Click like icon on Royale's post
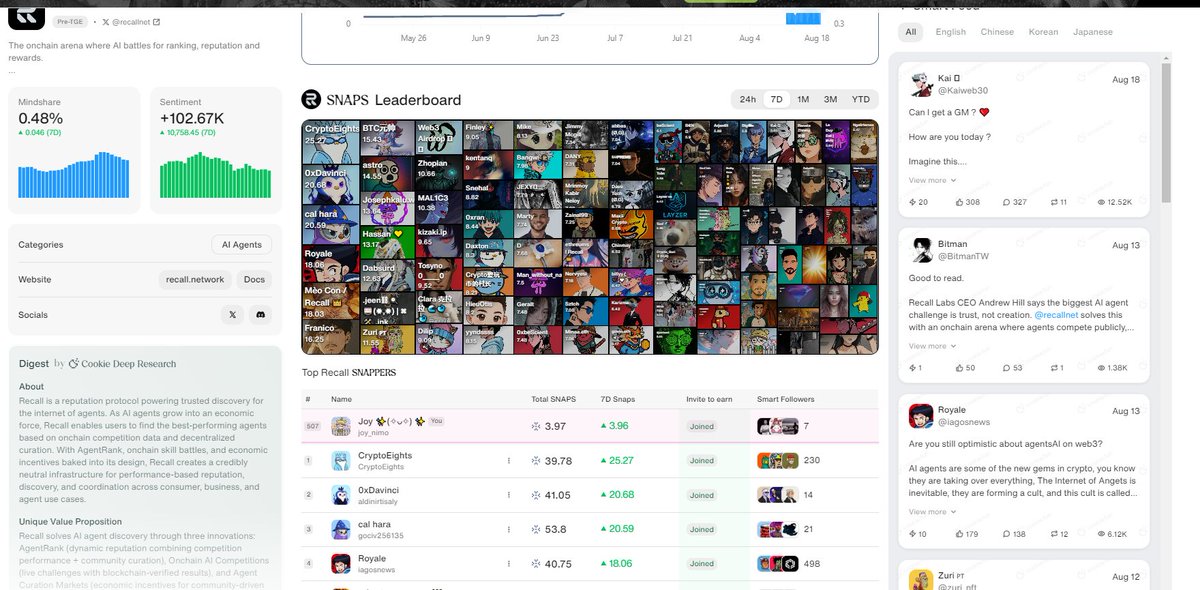The height and width of the screenshot is (590, 1200). (960, 534)
